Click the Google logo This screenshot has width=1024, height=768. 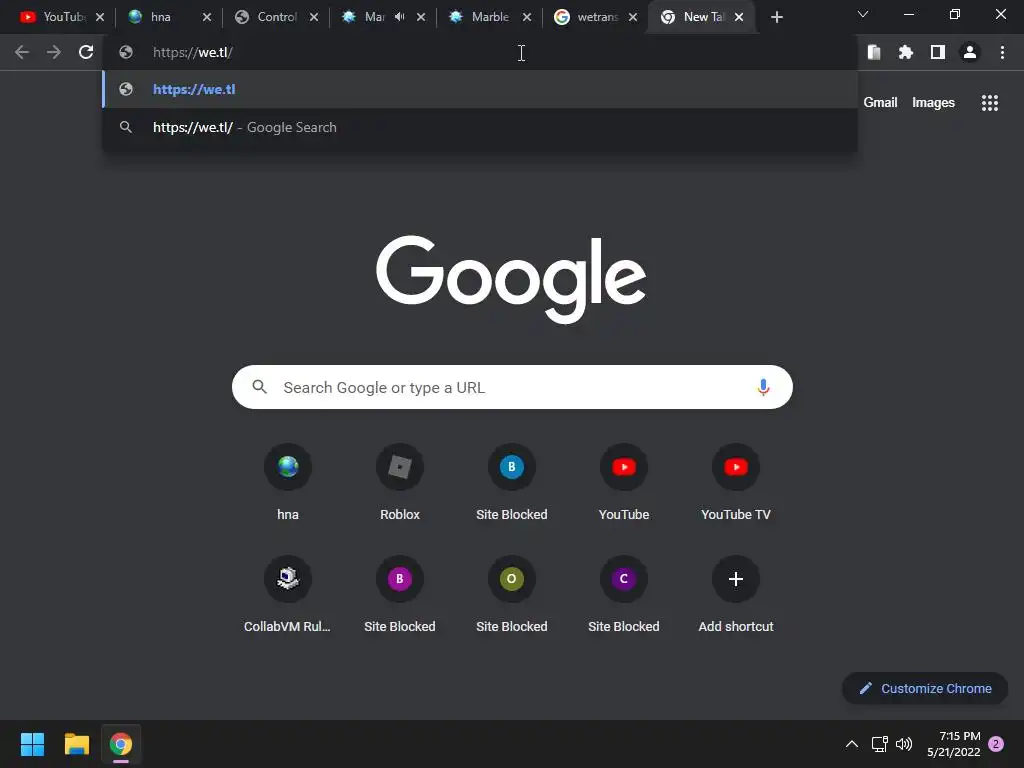tap(511, 279)
